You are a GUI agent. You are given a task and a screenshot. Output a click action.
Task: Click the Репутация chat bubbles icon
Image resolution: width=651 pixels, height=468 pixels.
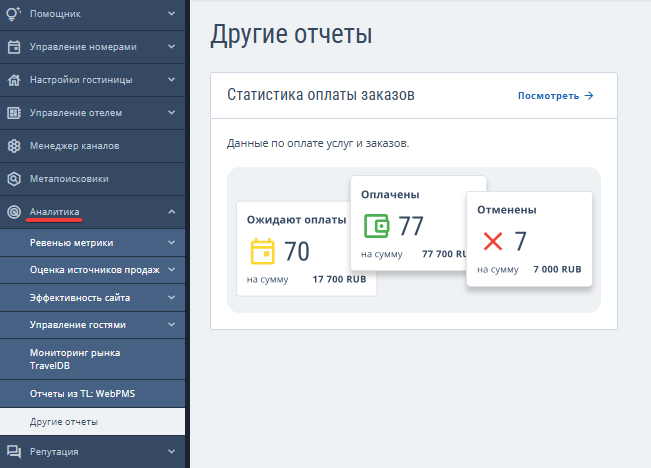(x=14, y=451)
